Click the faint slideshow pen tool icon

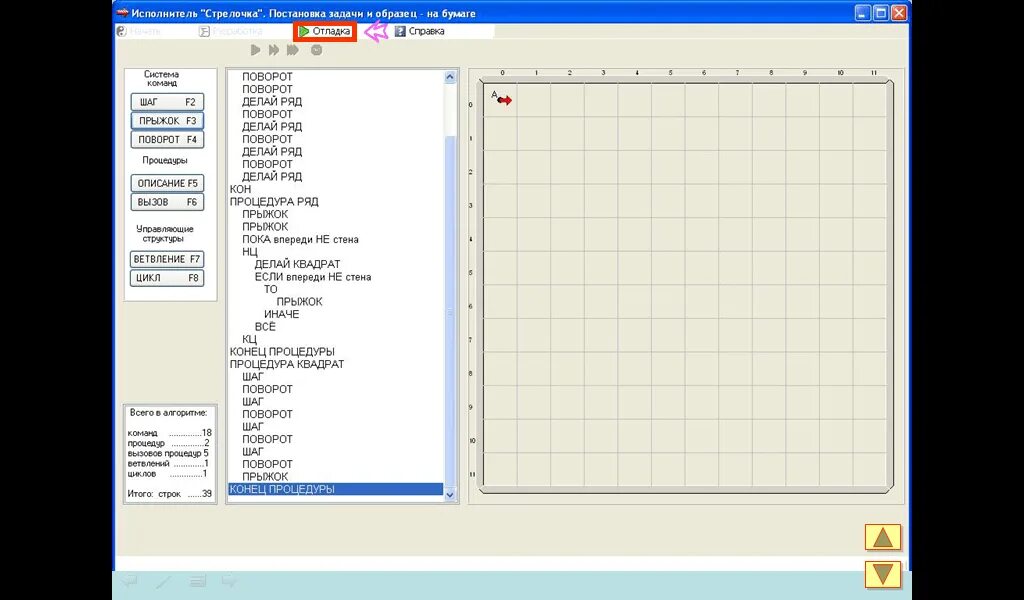pyautogui.click(x=163, y=580)
